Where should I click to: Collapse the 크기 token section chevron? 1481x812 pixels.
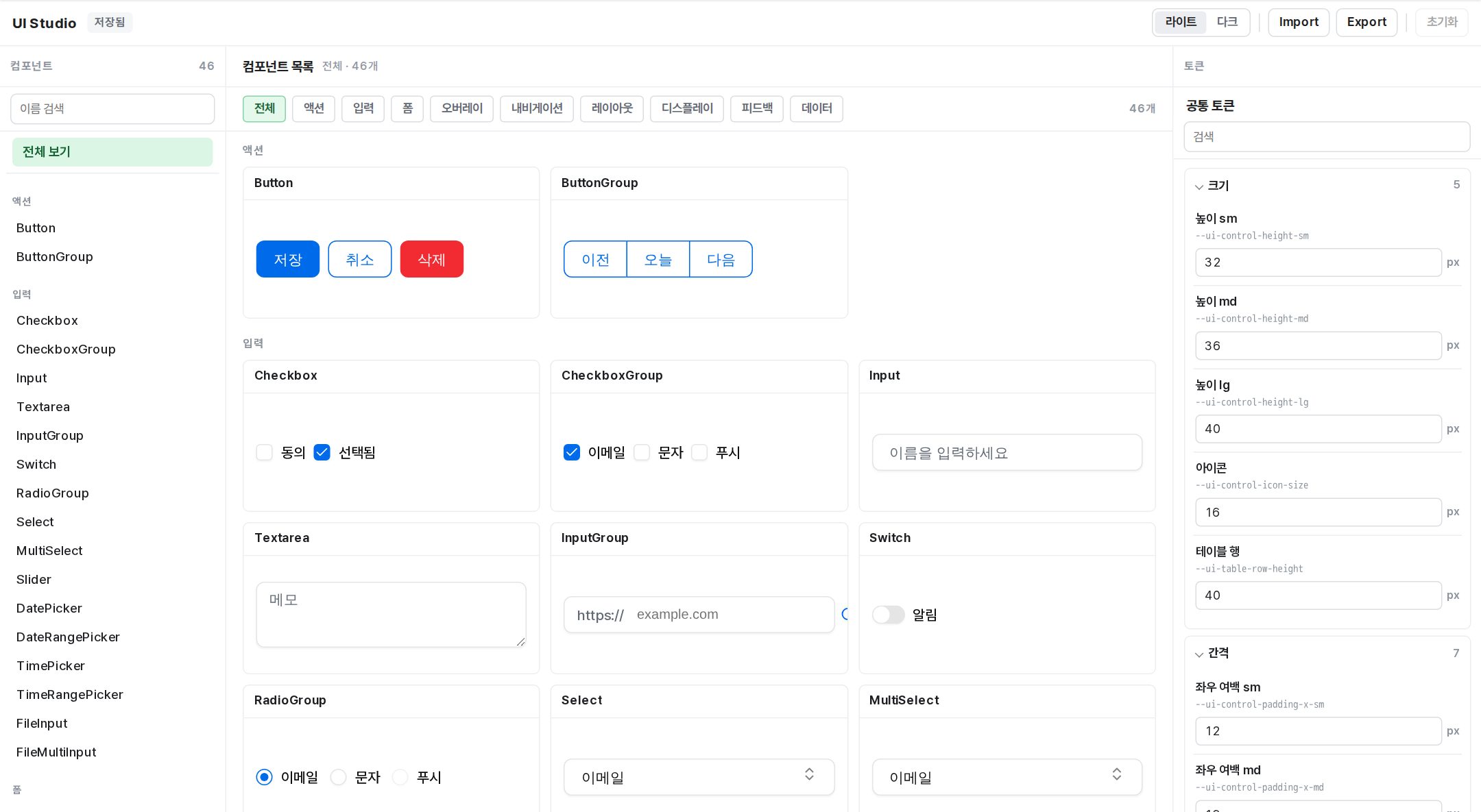point(1199,186)
